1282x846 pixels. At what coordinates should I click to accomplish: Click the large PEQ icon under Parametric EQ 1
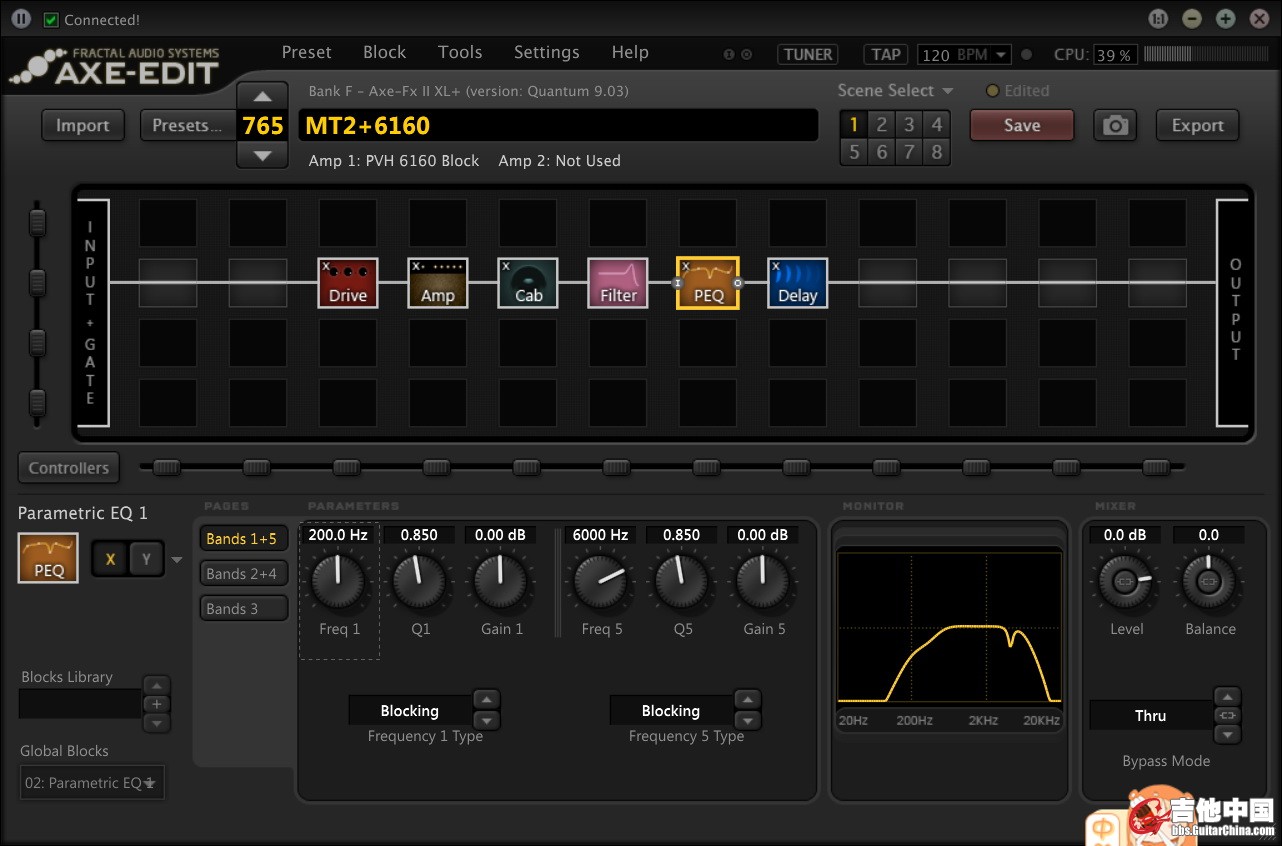(48, 558)
